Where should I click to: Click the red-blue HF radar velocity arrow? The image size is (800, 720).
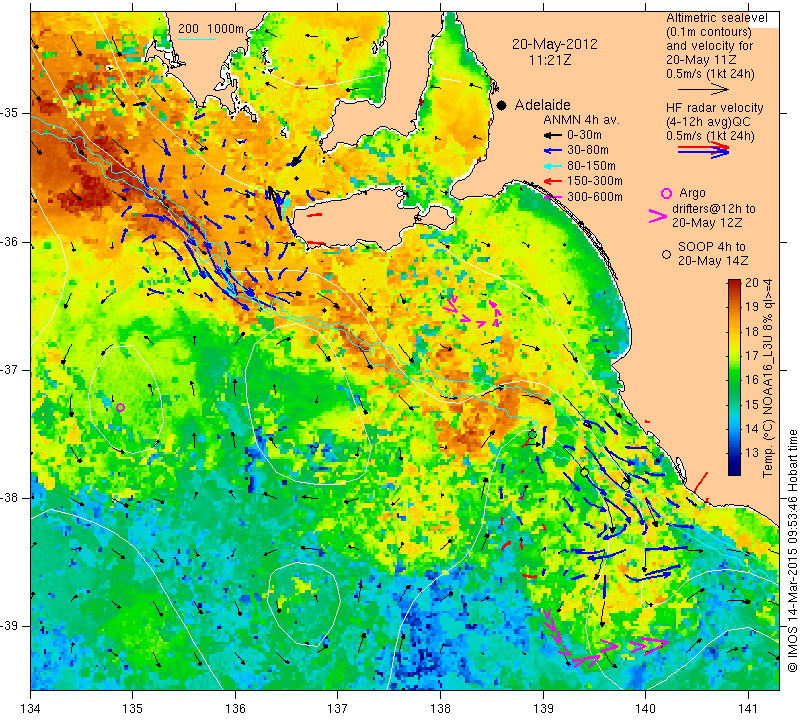704,150
